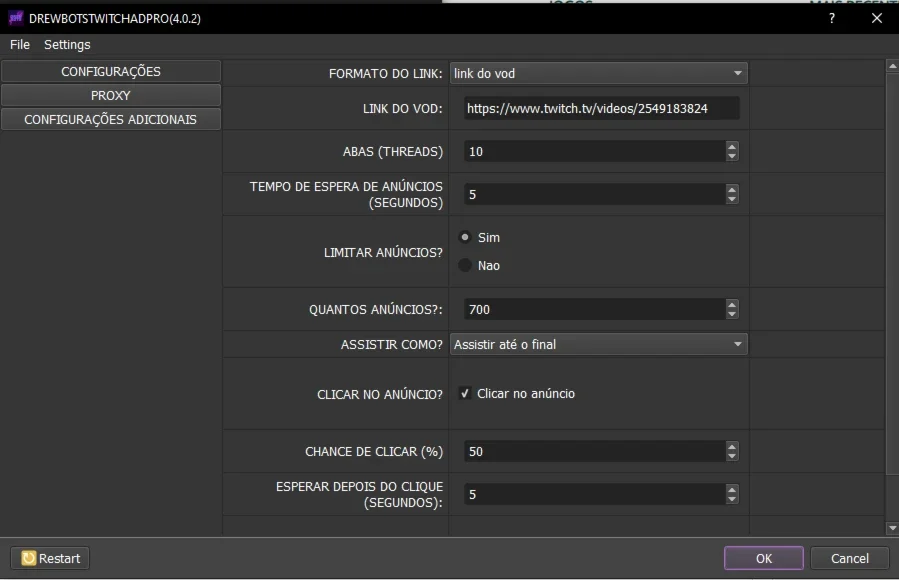
Task: Click the scrollbar up arrow
Action: click(892, 66)
